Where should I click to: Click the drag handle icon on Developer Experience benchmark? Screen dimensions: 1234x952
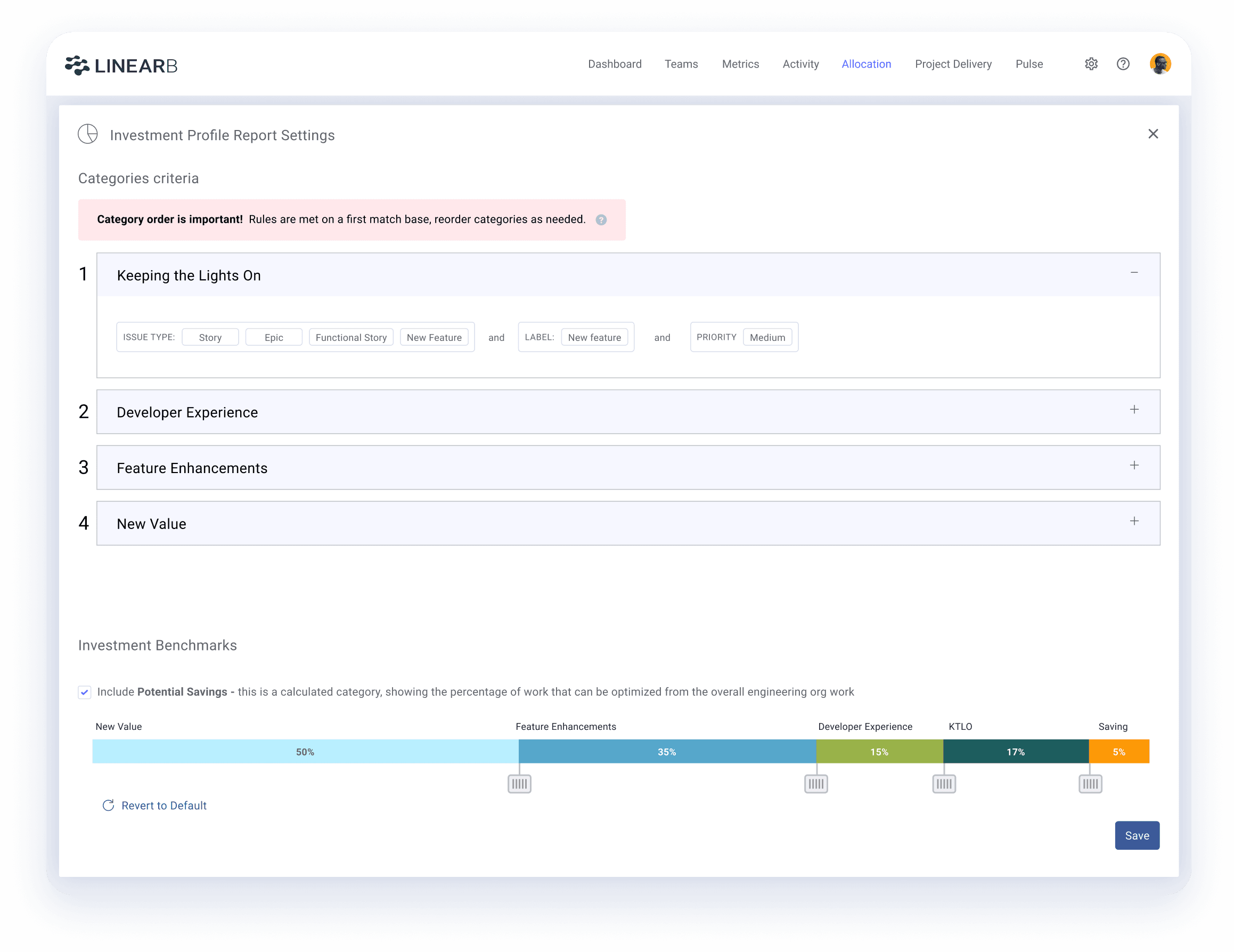(817, 782)
